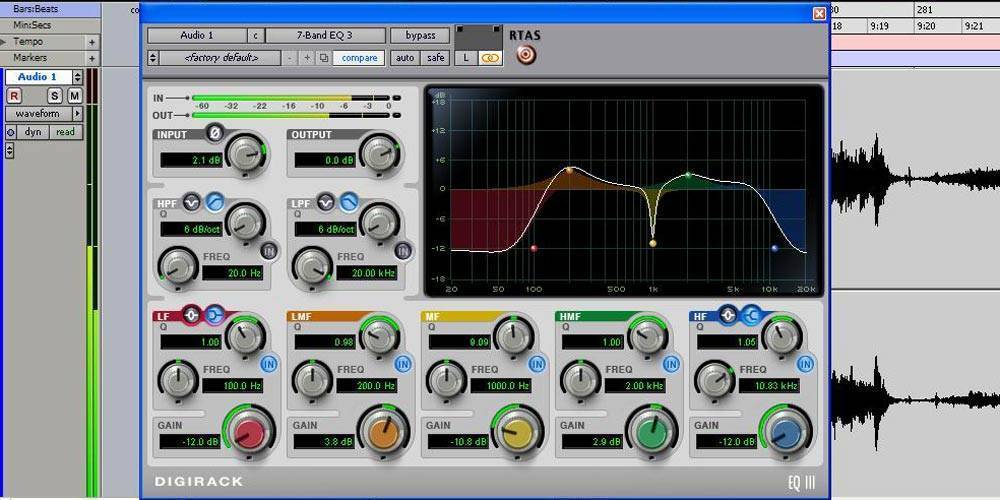Click the red LF GAIN knob
Screen dimensions: 1000x500
coord(249,432)
